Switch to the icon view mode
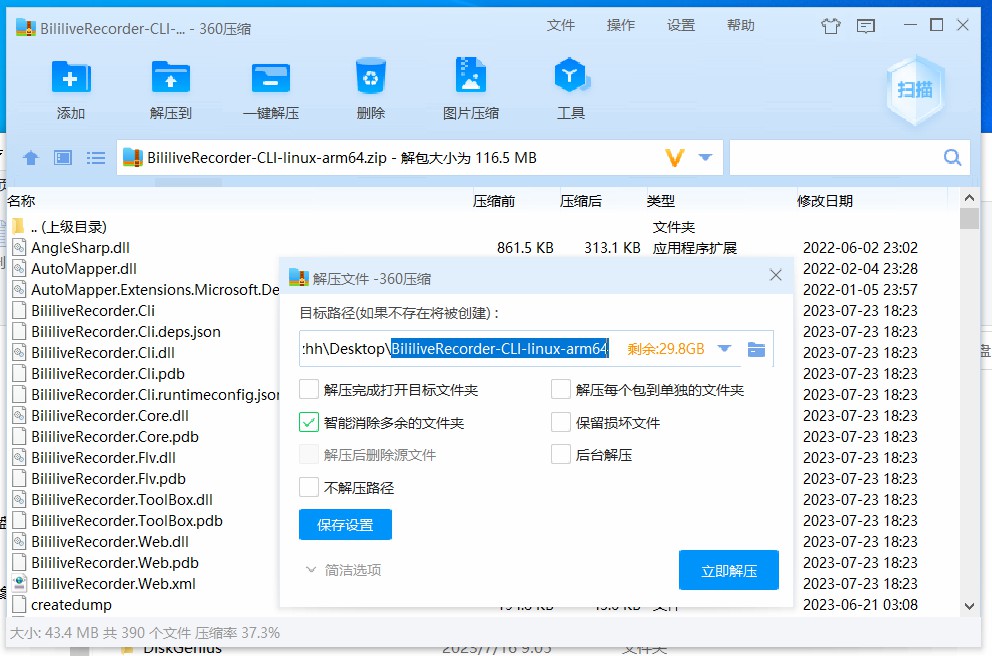992x656 pixels. (63, 158)
